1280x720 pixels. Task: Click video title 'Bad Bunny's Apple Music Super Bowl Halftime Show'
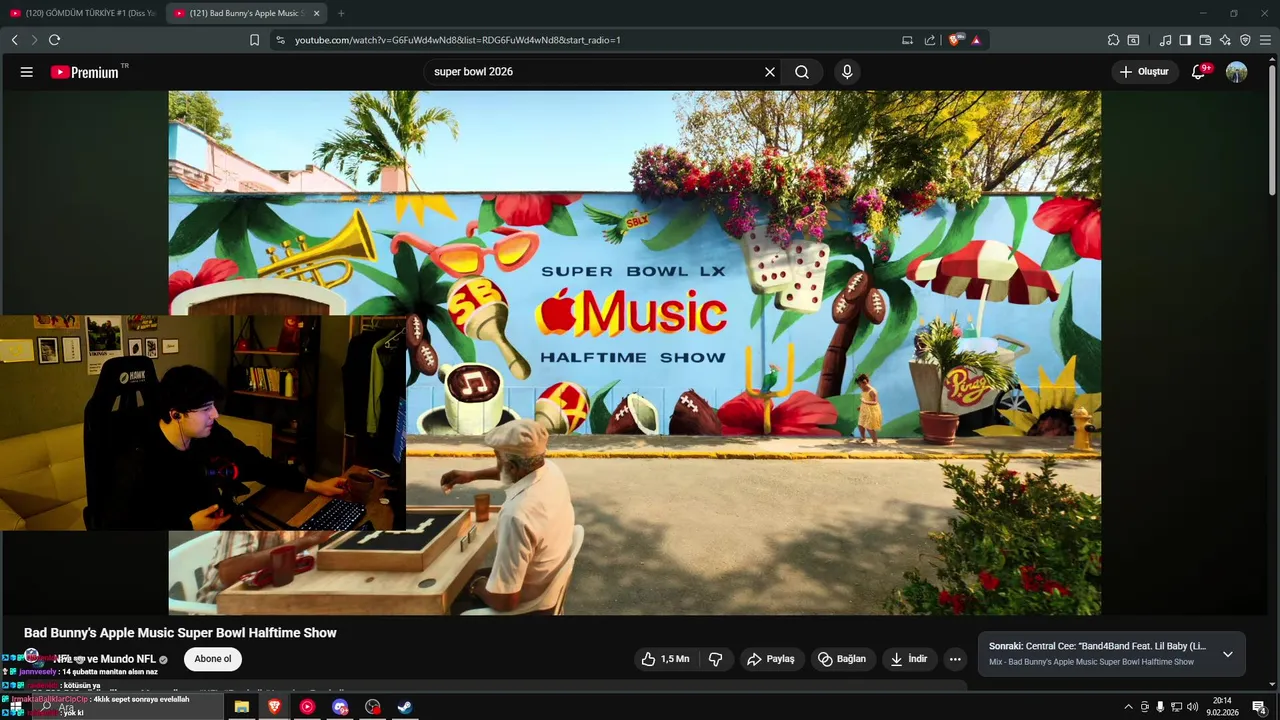pyautogui.click(x=180, y=633)
